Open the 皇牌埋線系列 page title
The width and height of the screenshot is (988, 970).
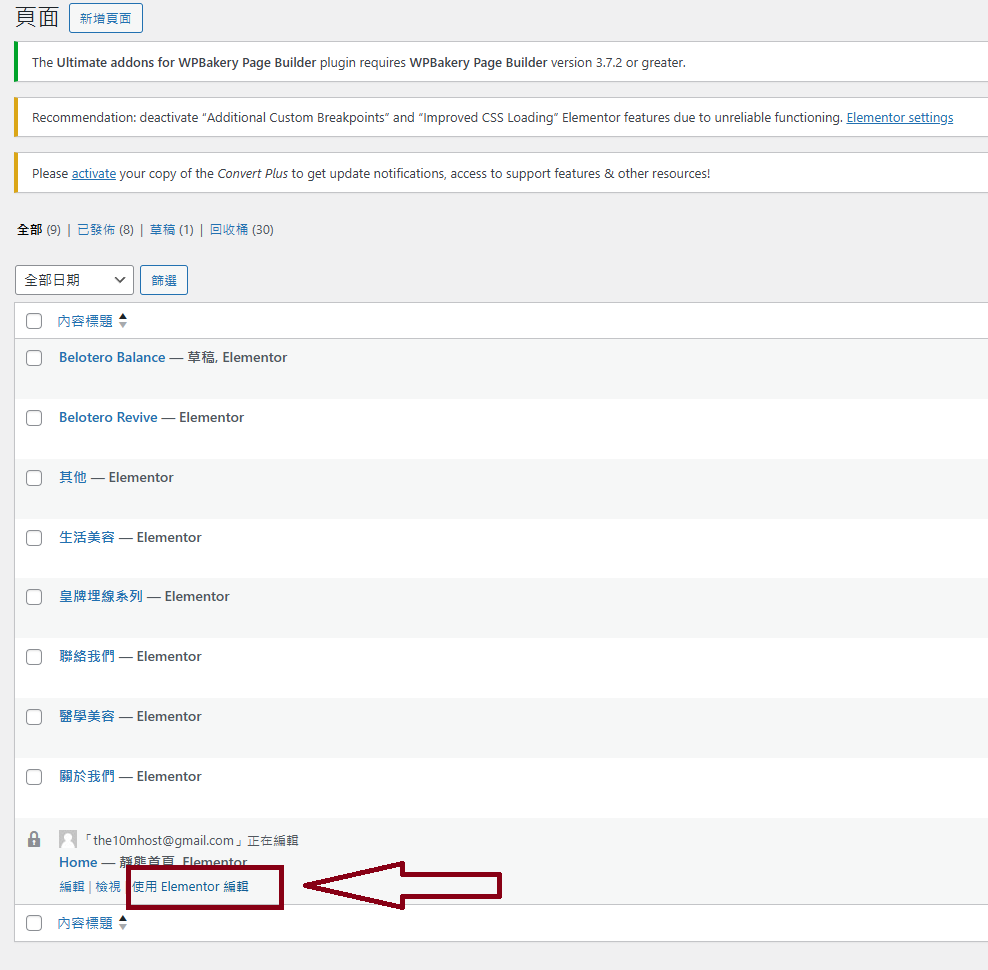[101, 597]
